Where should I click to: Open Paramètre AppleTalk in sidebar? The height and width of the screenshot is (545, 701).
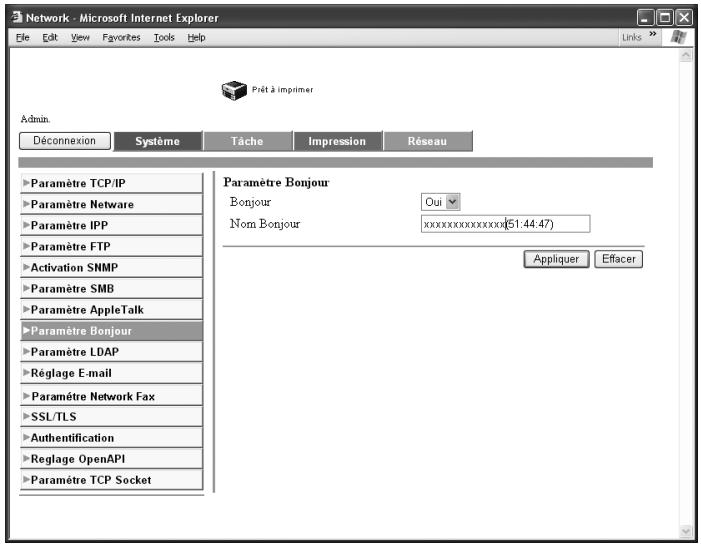[111, 309]
